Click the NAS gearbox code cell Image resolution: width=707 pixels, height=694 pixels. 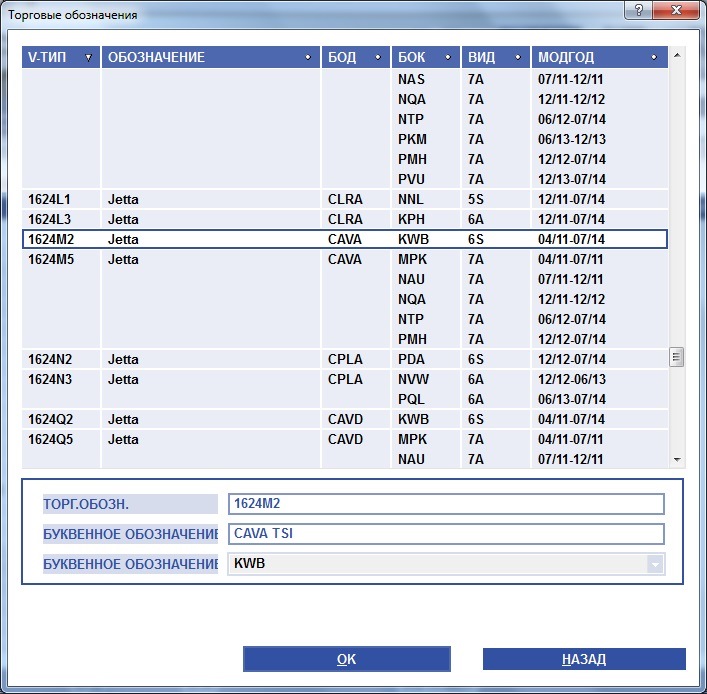click(x=411, y=79)
